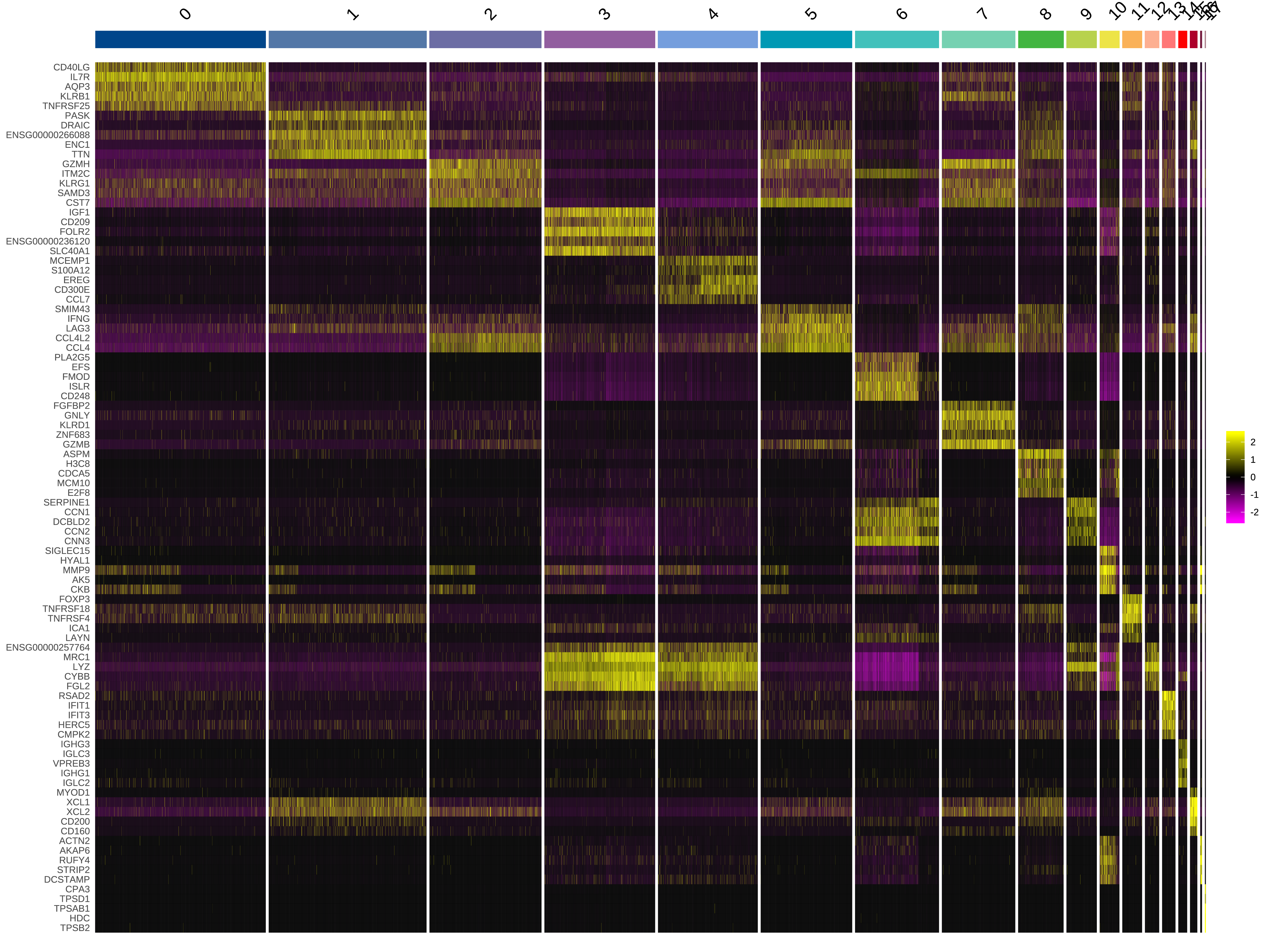This screenshot has height=952, width=1270.
Task: Click the CD40LG gene label
Action: pyautogui.click(x=71, y=67)
